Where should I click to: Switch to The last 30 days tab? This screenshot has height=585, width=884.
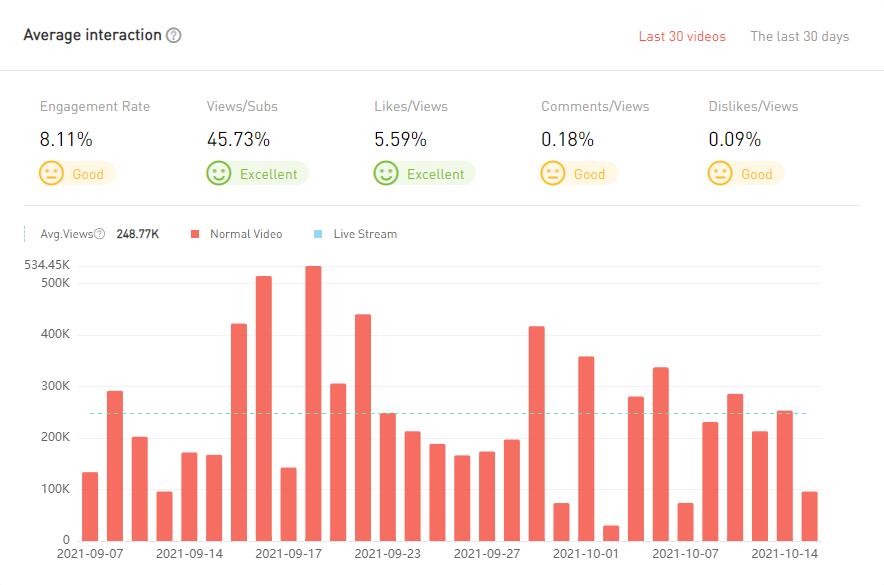click(x=799, y=36)
